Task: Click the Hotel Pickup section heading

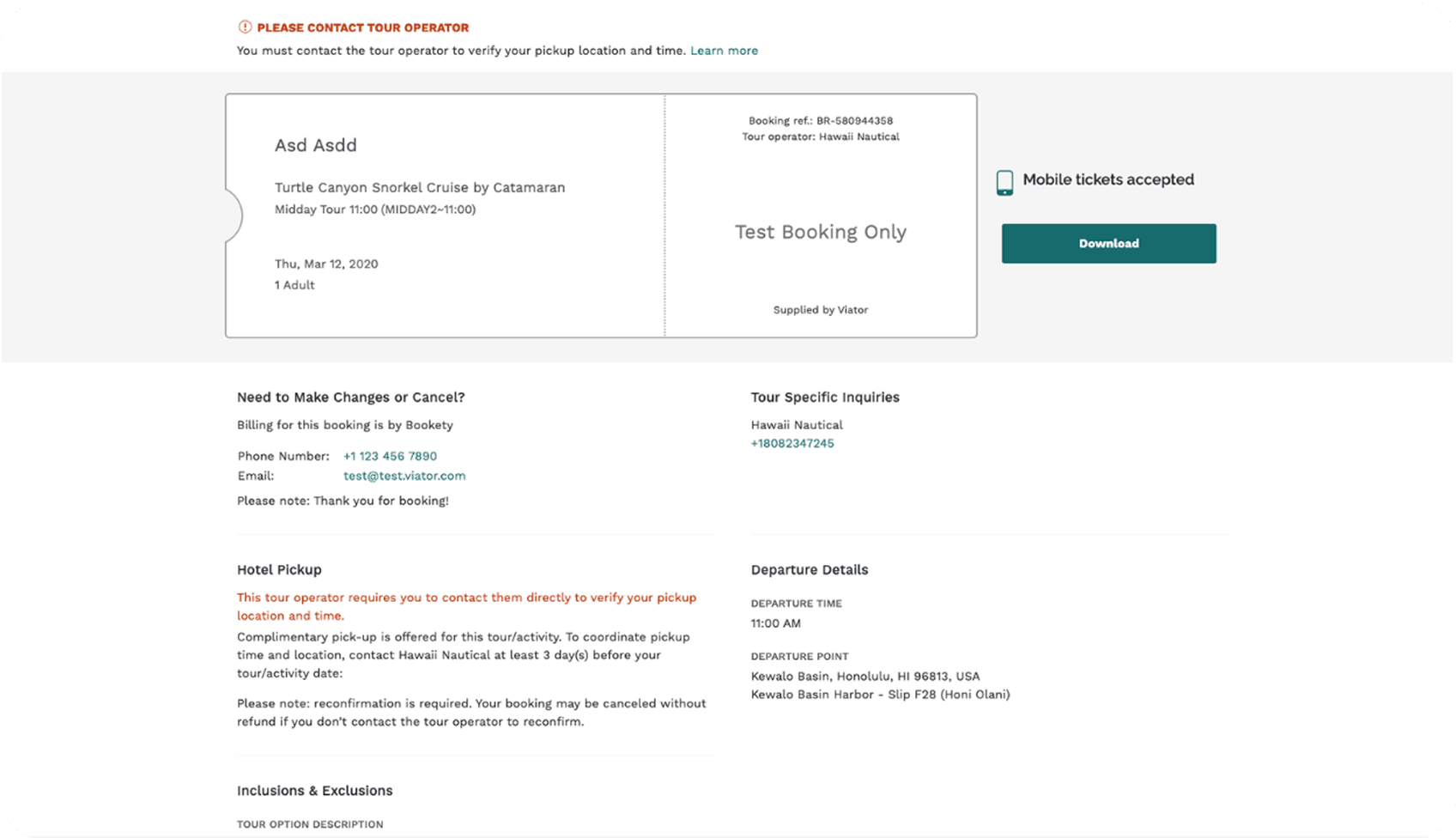Action: tap(279, 570)
